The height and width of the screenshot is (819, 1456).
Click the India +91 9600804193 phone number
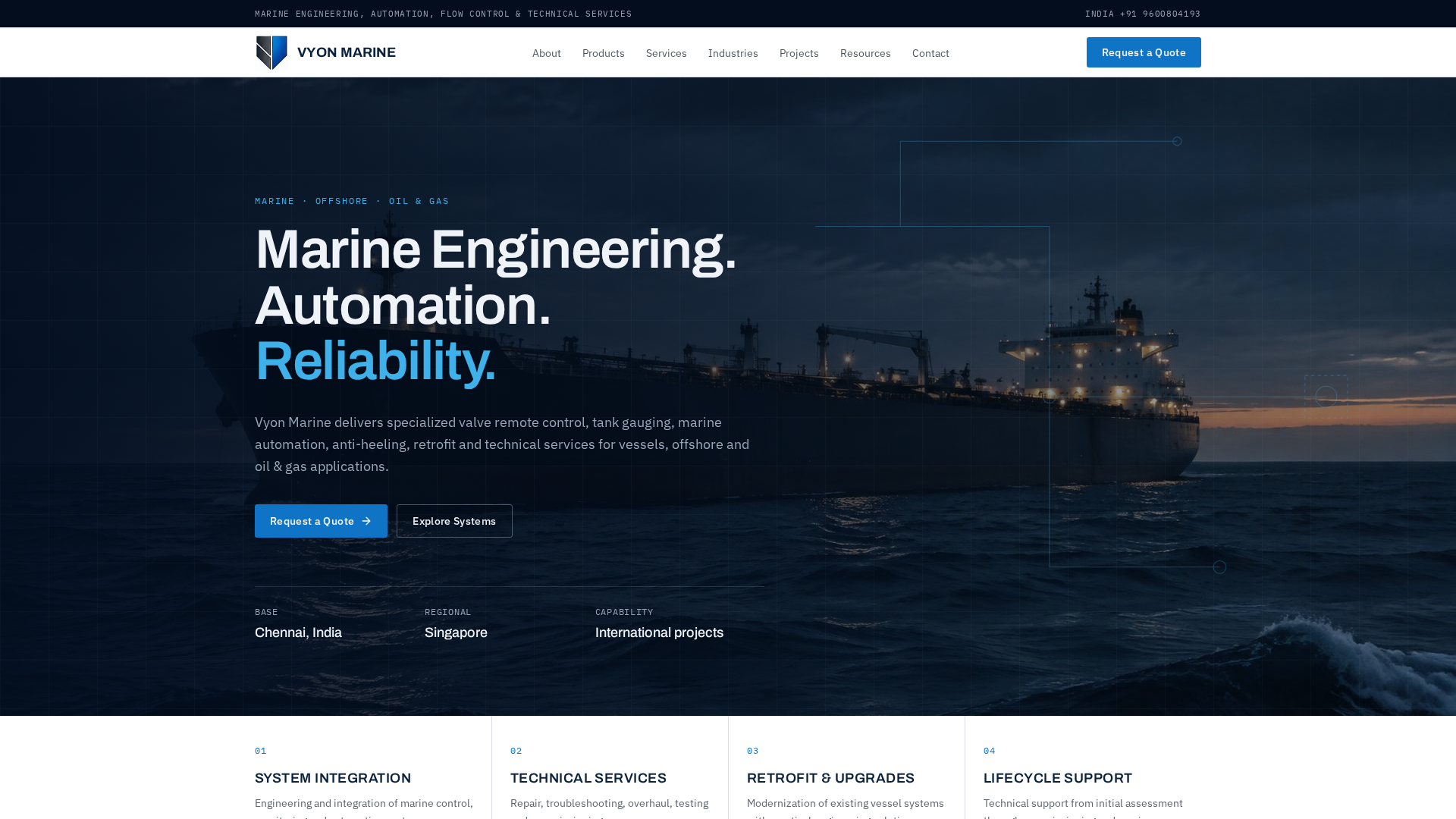click(x=1143, y=14)
